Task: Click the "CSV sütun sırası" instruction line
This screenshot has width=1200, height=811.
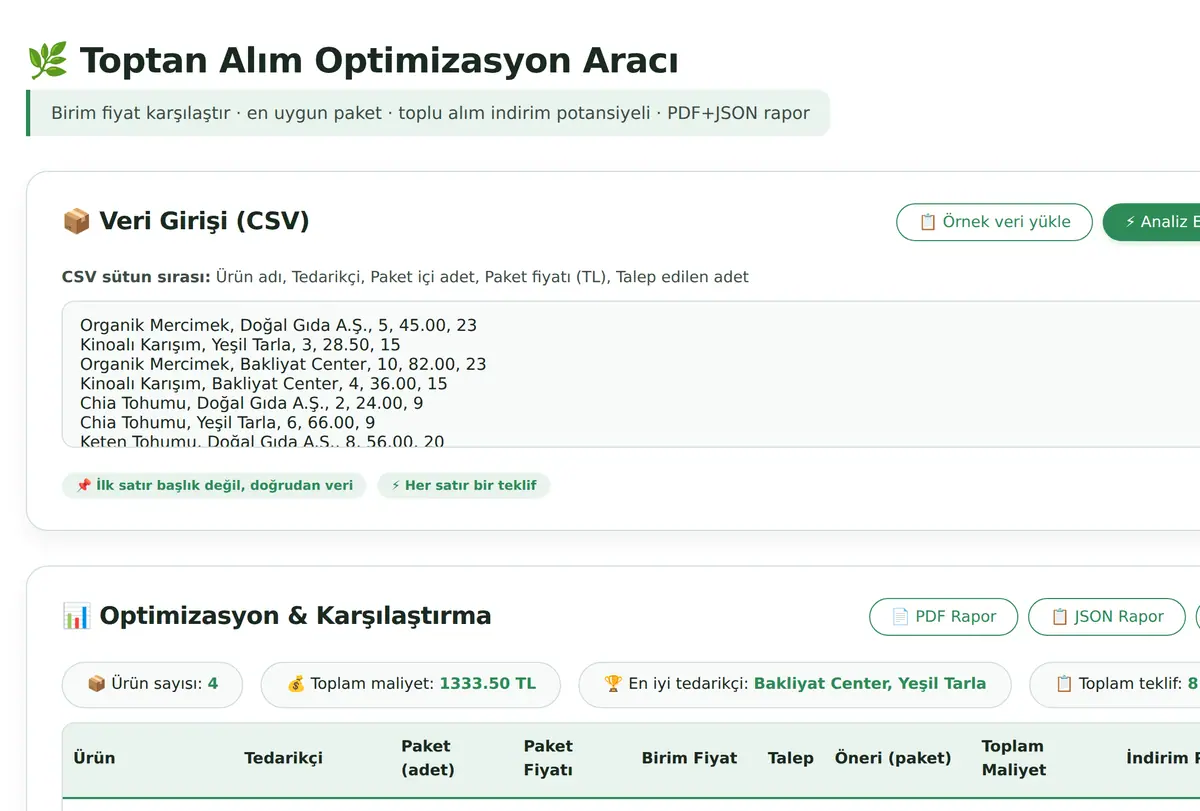Action: [x=405, y=277]
